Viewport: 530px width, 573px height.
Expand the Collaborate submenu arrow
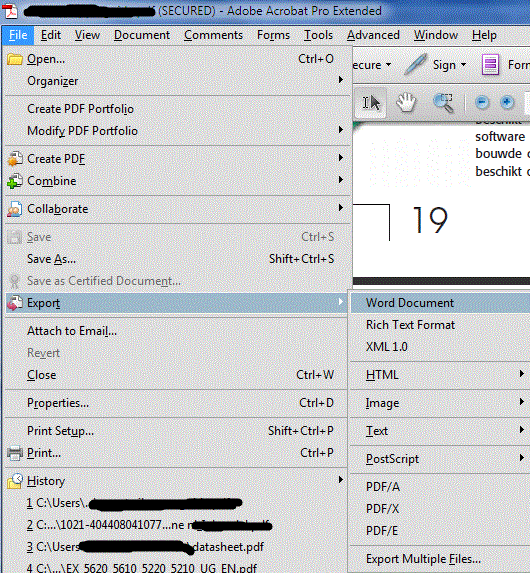pyautogui.click(x=341, y=208)
